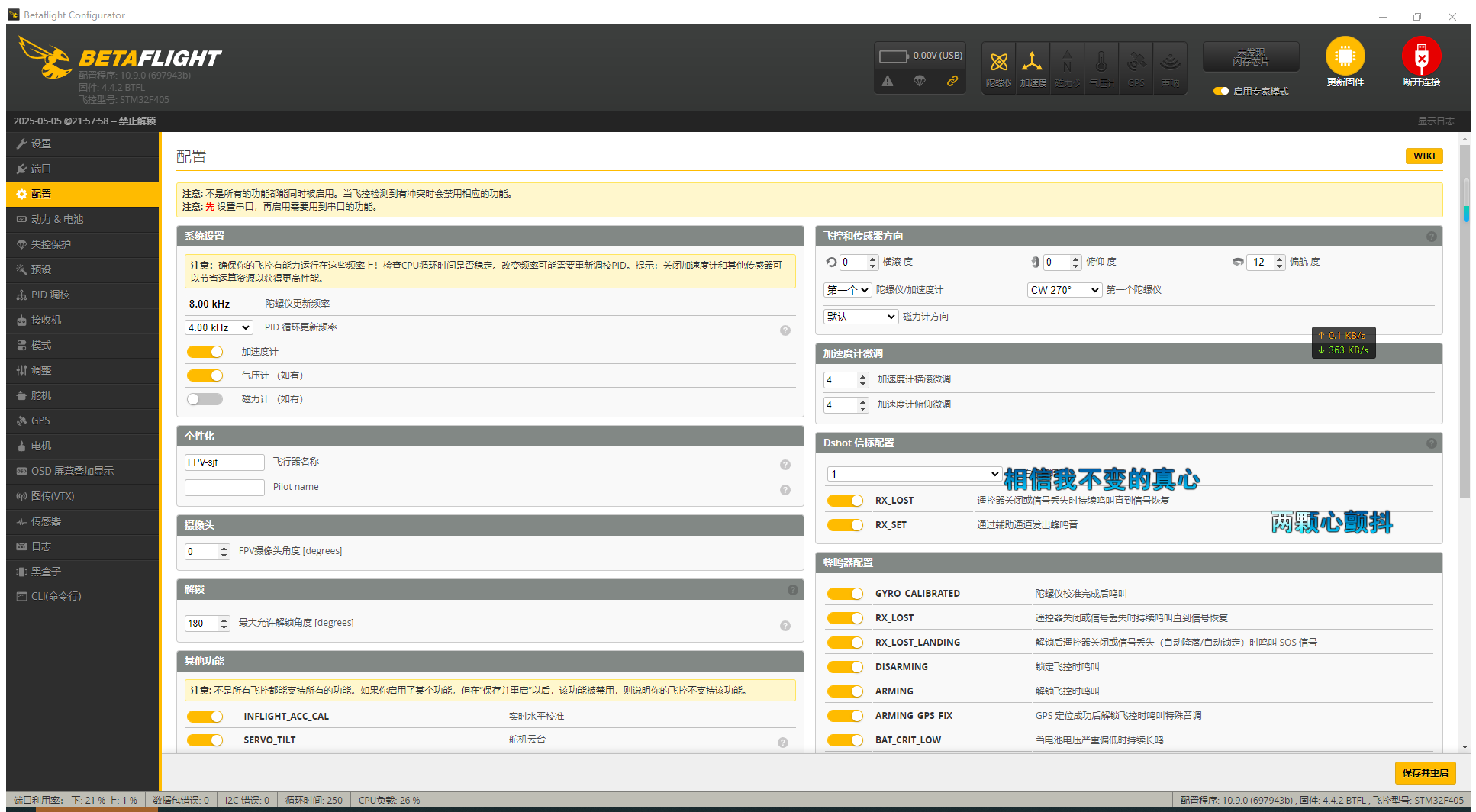Click the Disconnect (断开连接) USB icon
1476x812 pixels.
(1421, 56)
